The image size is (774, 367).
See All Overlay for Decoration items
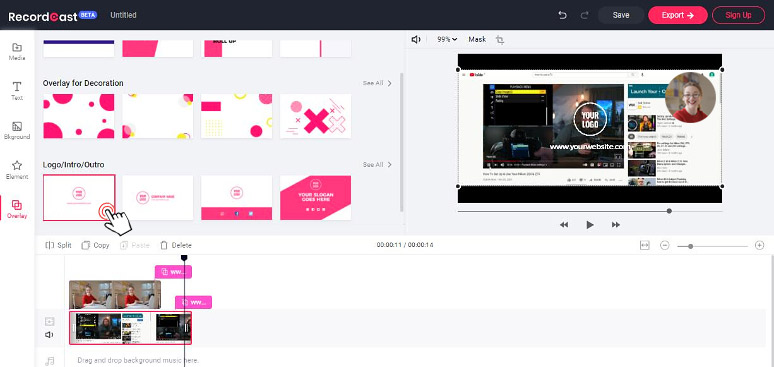click(x=377, y=83)
